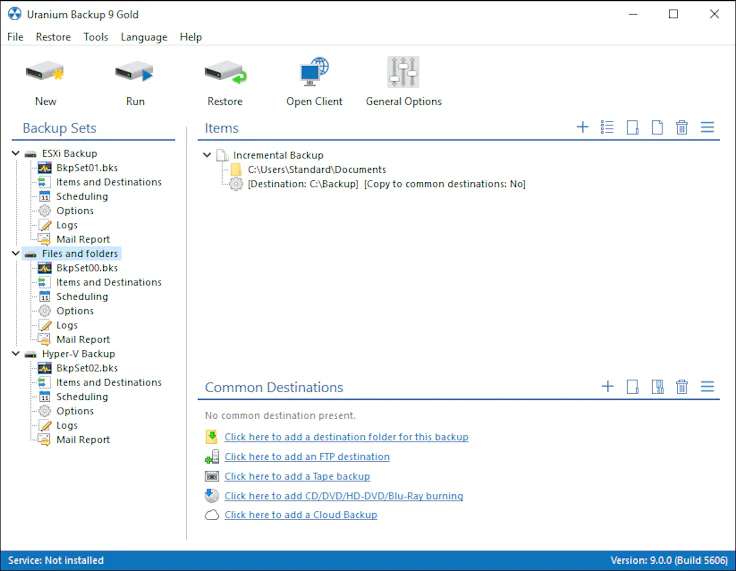
Task: Click the list view icon in Items header
Action: [607, 127]
